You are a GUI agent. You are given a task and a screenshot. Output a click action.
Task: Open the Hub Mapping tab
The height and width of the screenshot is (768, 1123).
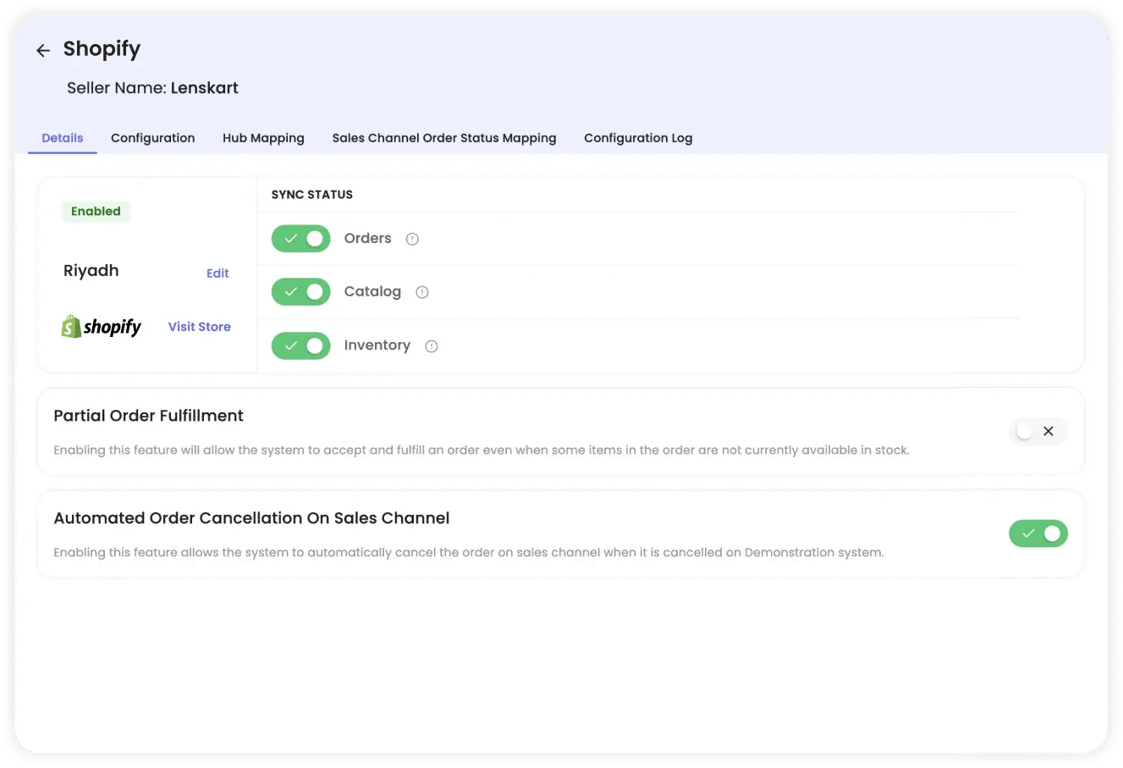tap(263, 138)
